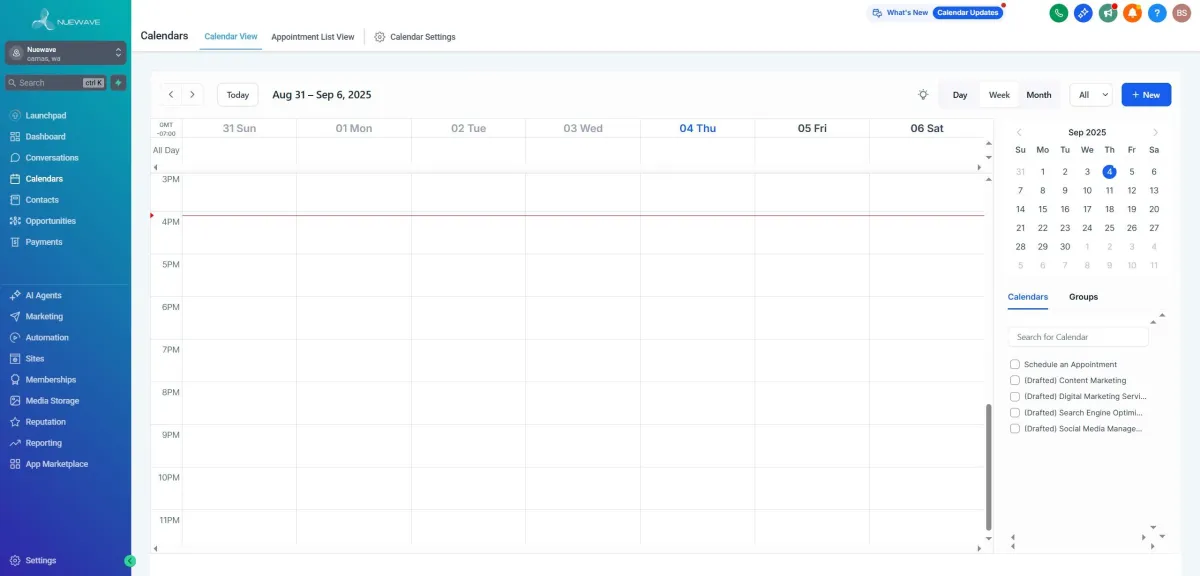Open the phone dialer icon
This screenshot has width=1200, height=576.
coord(1058,13)
